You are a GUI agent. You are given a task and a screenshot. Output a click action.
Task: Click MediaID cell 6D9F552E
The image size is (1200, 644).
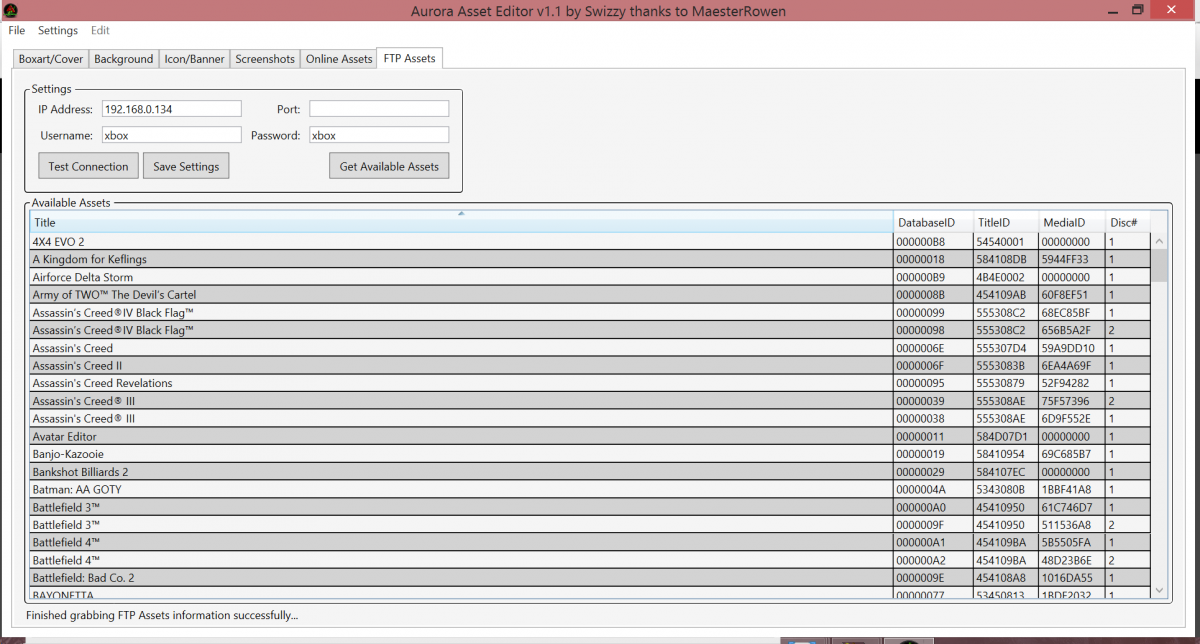click(x=1072, y=419)
